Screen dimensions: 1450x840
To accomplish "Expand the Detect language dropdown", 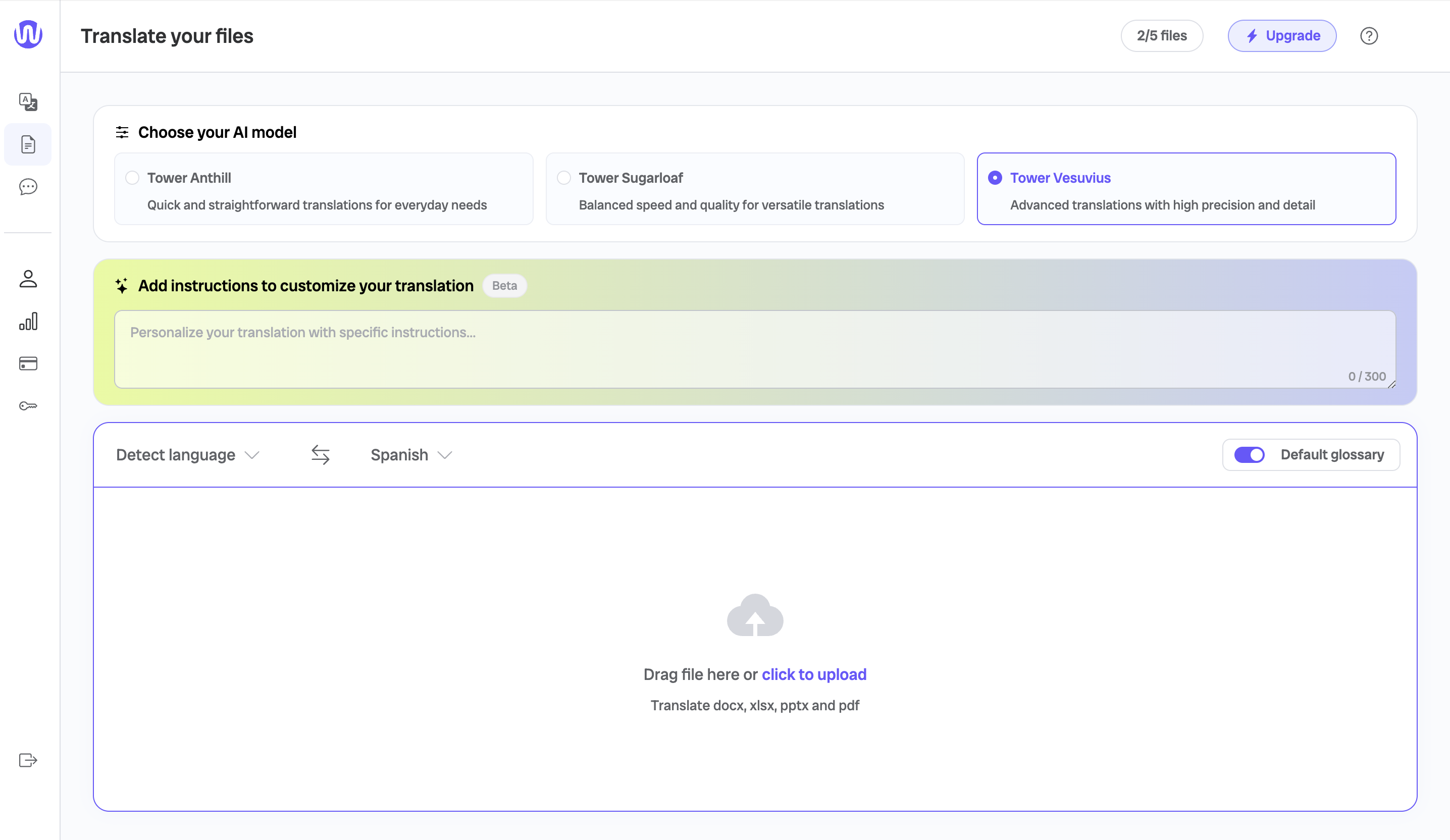I will [x=188, y=454].
